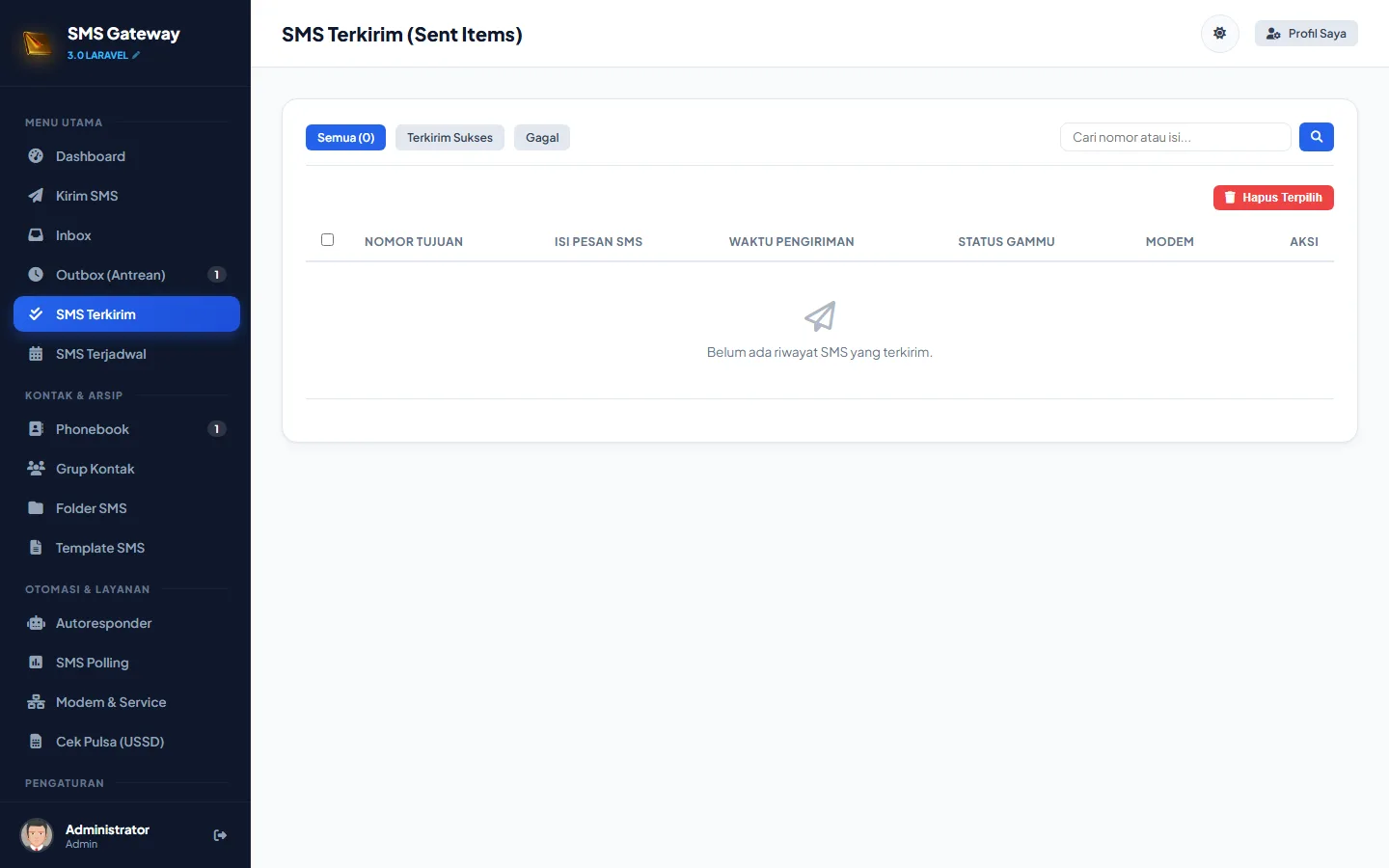This screenshot has height=868, width=1389.
Task: Tick the select-all checkbox in table header
Action: click(327, 240)
